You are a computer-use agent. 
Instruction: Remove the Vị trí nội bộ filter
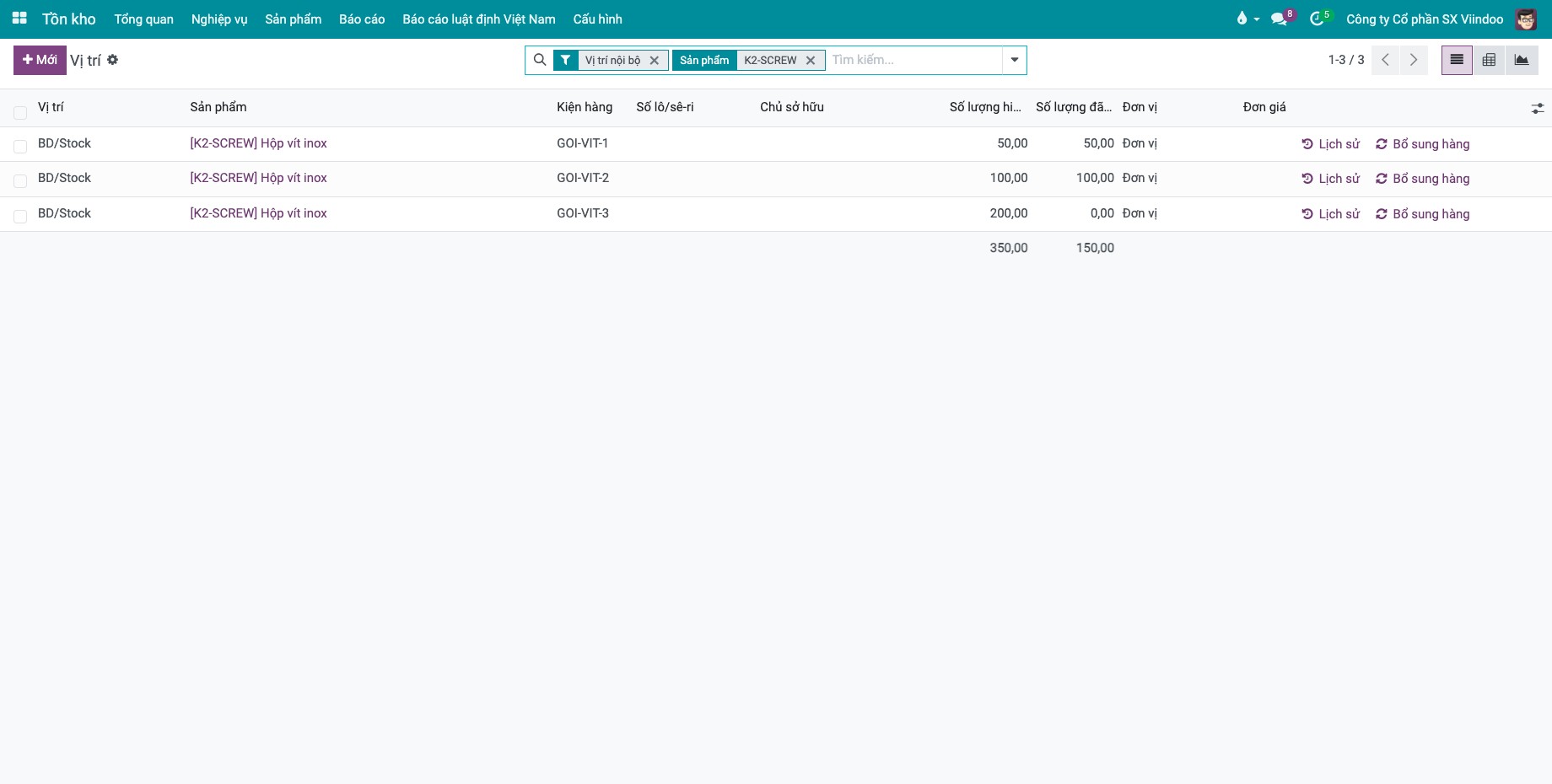coord(655,60)
